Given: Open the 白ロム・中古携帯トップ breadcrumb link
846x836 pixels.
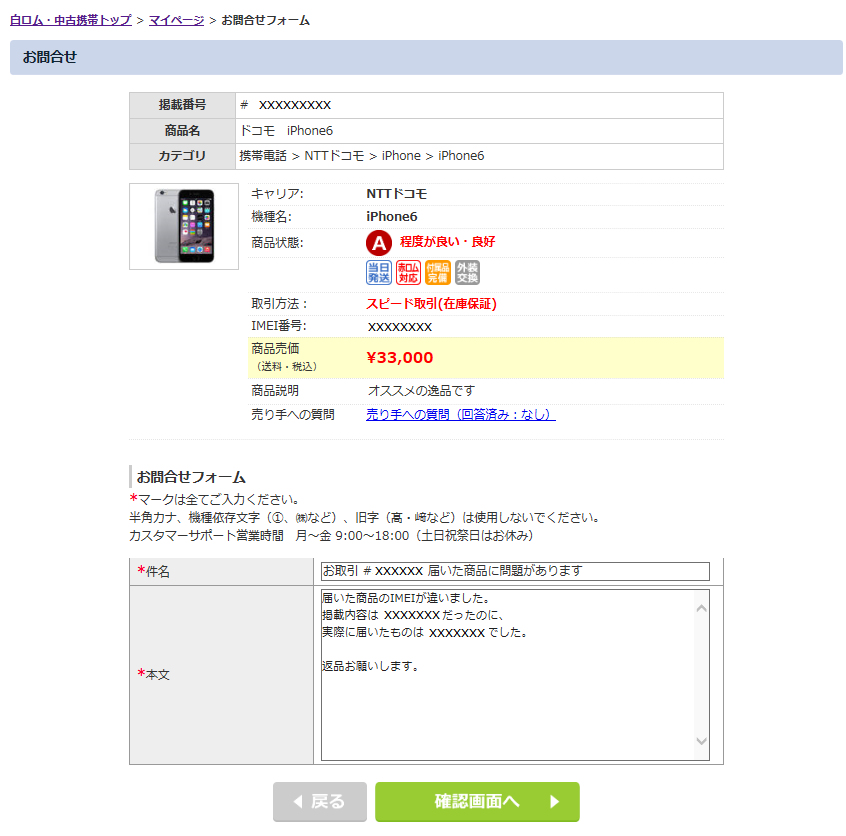Looking at the screenshot, I should pos(71,21).
